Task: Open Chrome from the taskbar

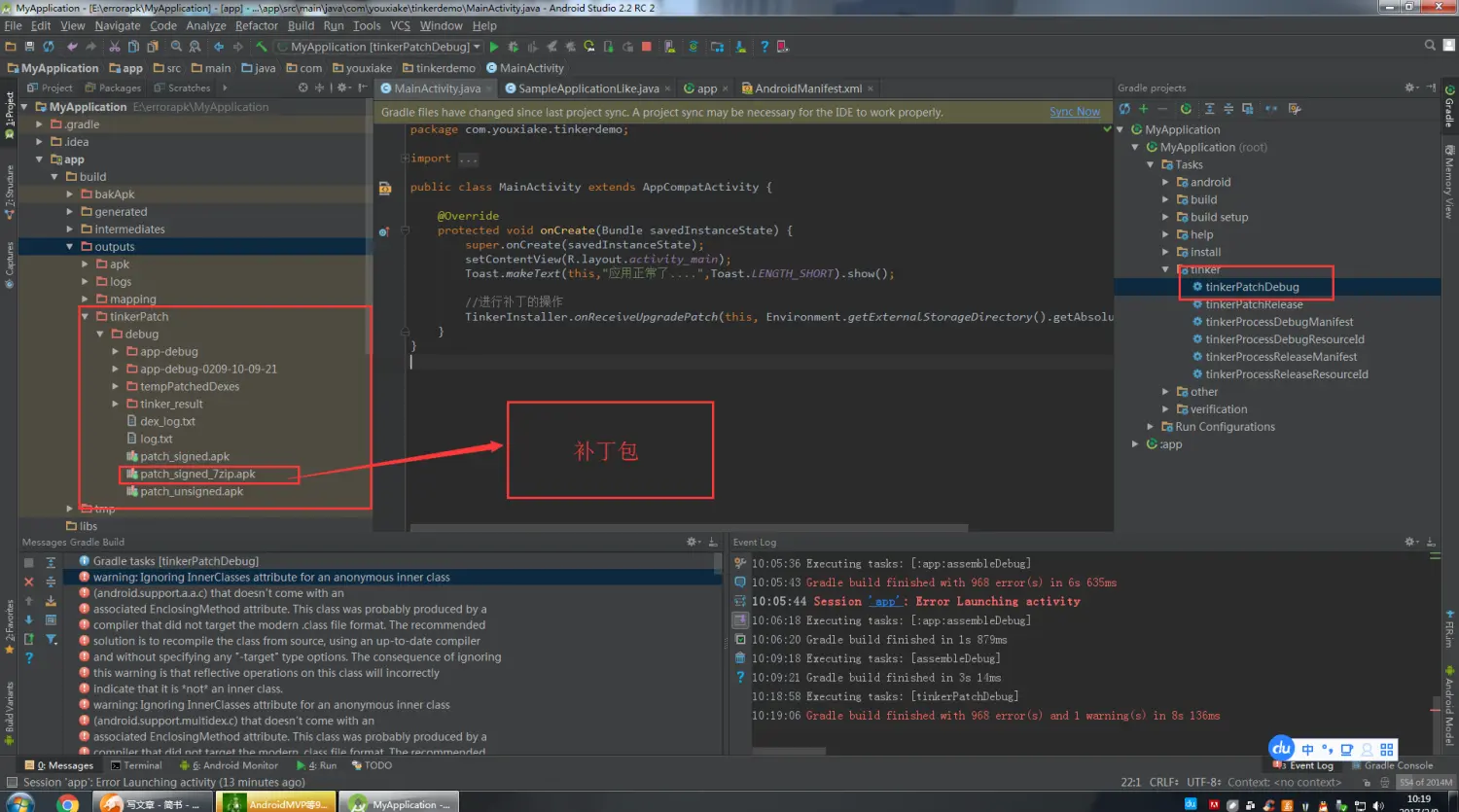Action: (x=67, y=803)
